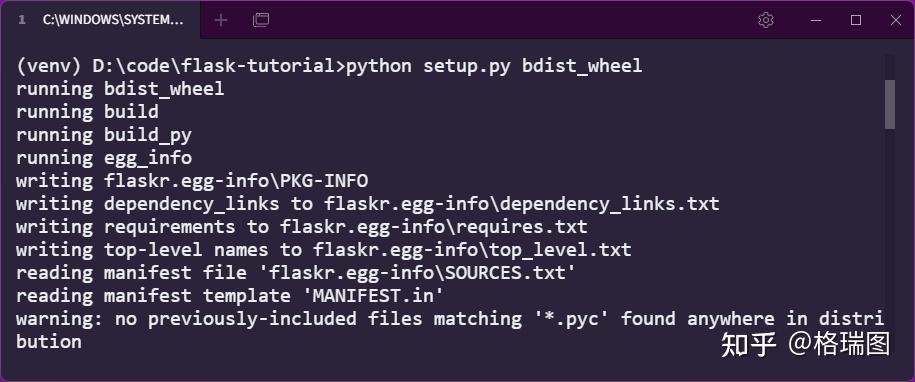This screenshot has width=915, height=382.
Task: Click the tab number 1 indicator
Action: point(22,20)
